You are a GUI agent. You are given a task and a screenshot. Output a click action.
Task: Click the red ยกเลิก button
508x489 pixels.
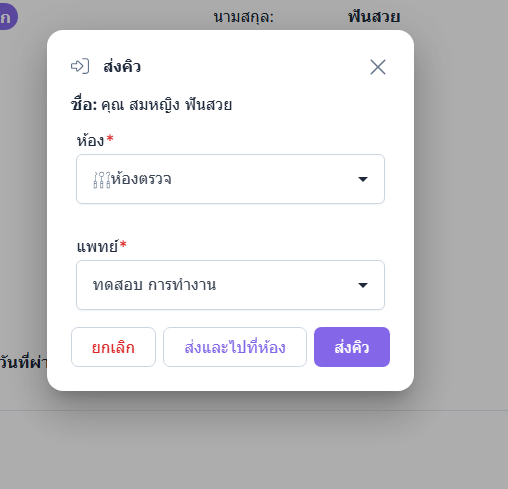coord(113,347)
